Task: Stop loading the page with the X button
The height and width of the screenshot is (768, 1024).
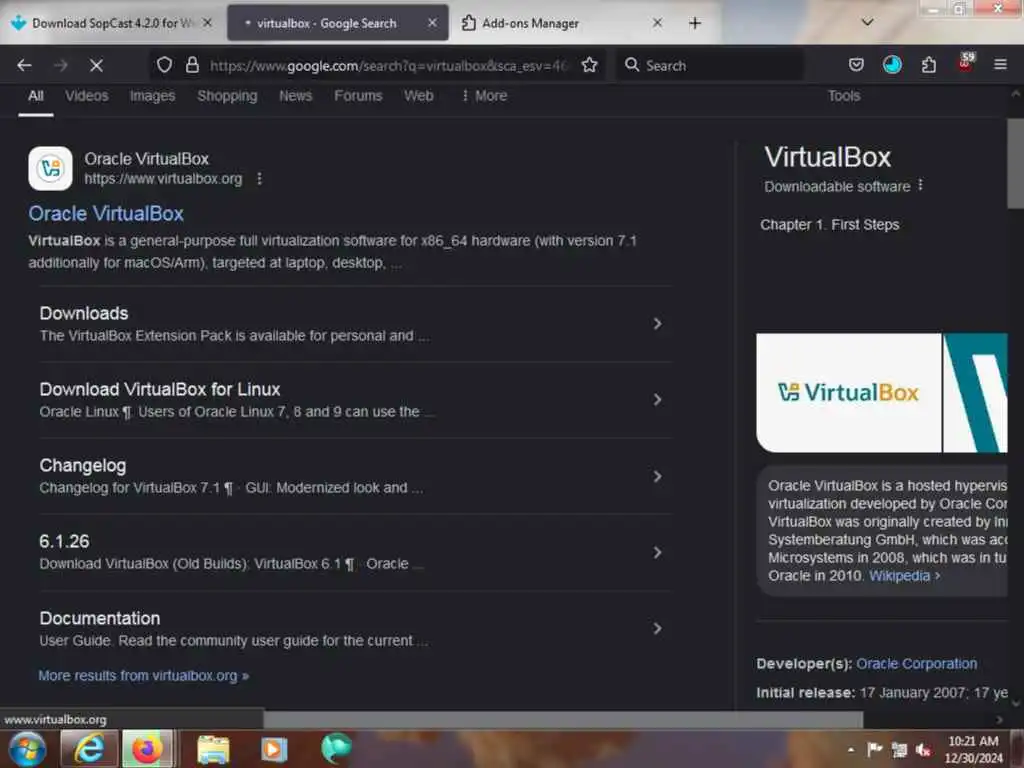Action: (96, 65)
